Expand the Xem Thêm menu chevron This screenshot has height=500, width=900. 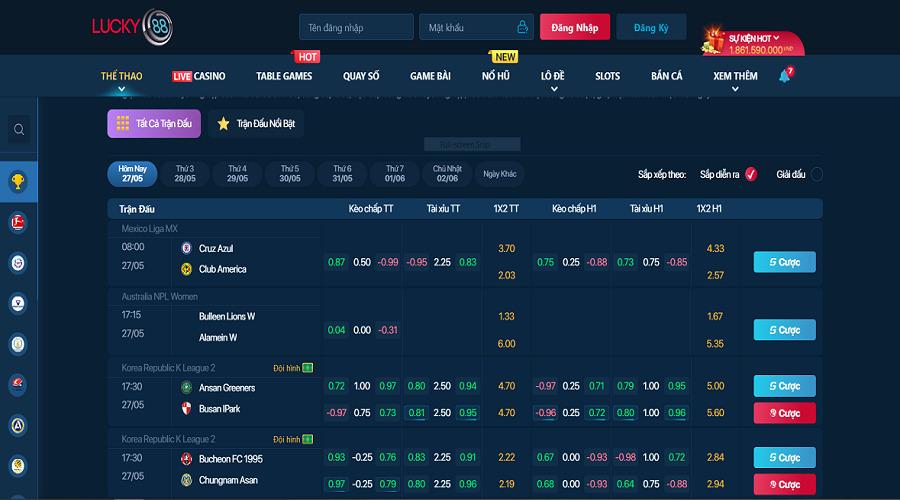tap(735, 89)
